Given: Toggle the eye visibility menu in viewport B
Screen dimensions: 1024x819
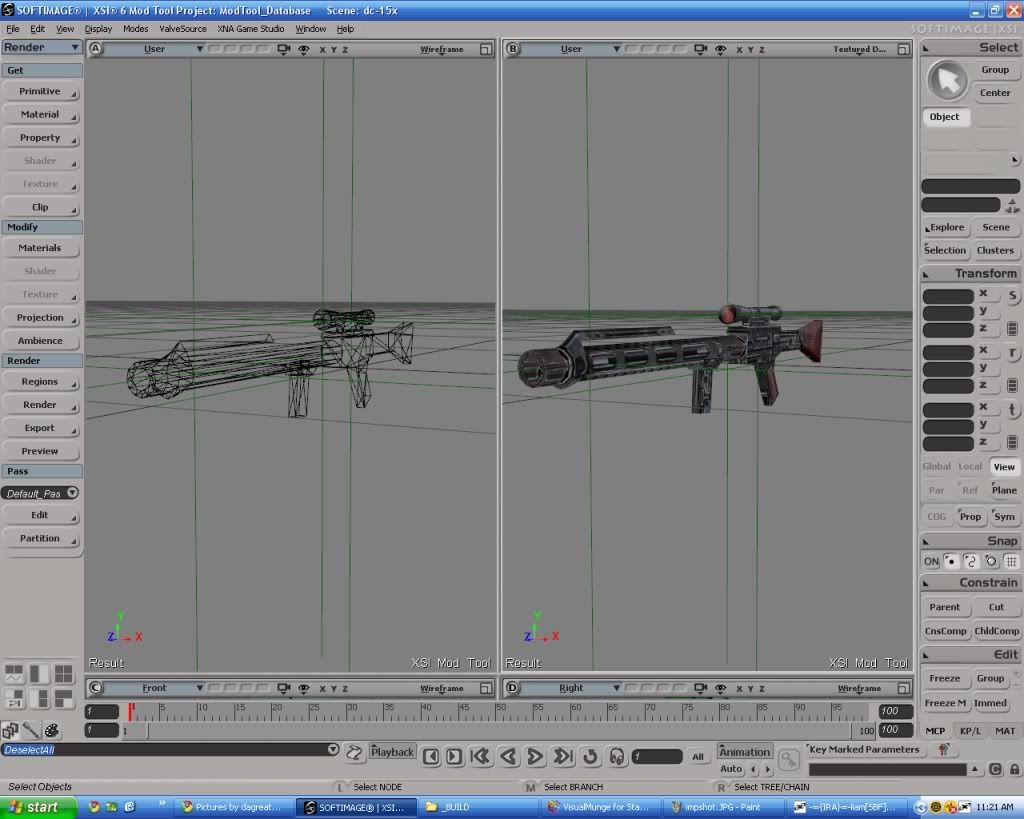Looking at the screenshot, I should point(720,49).
